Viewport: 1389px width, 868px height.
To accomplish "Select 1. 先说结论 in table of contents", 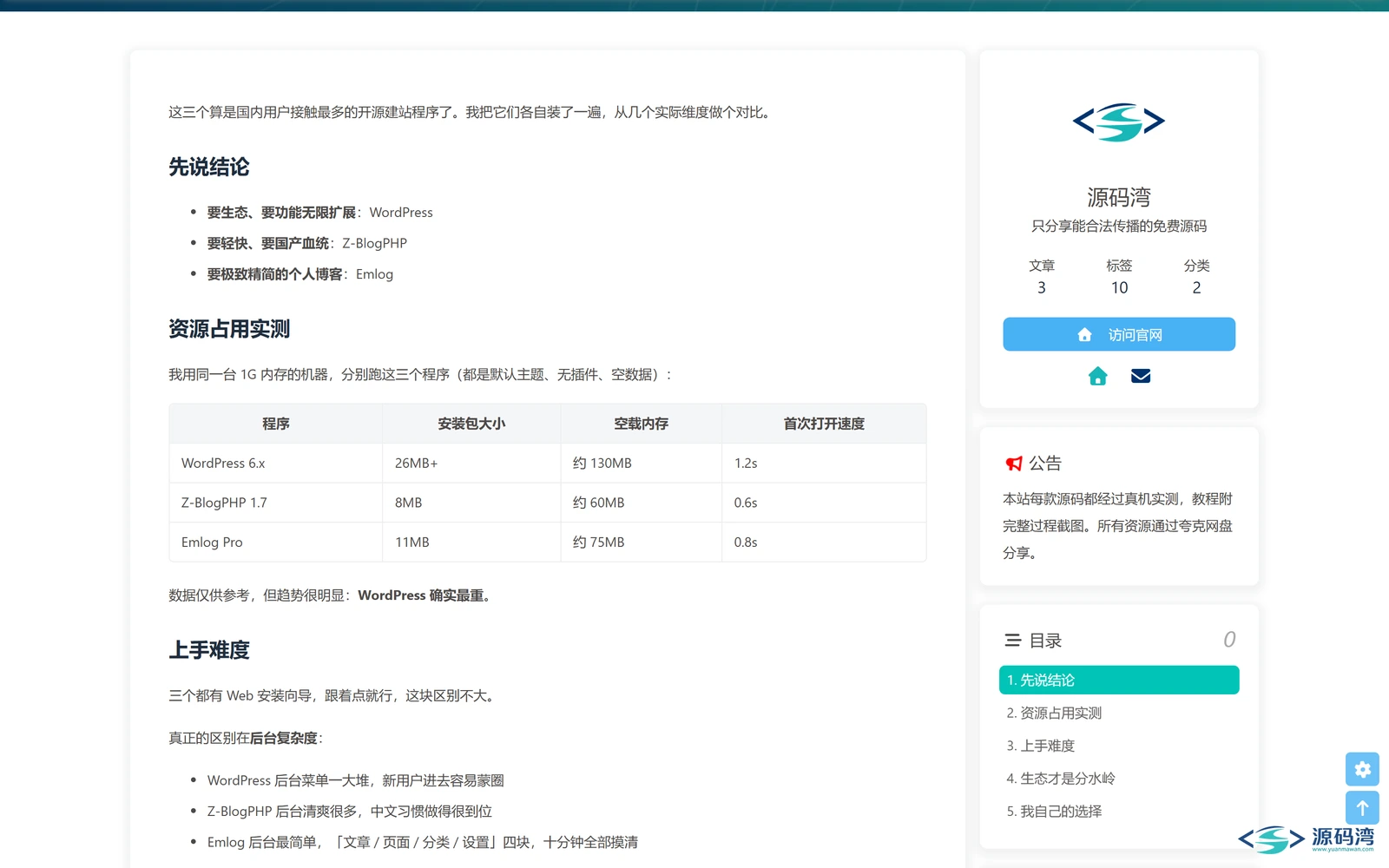I will click(1119, 680).
